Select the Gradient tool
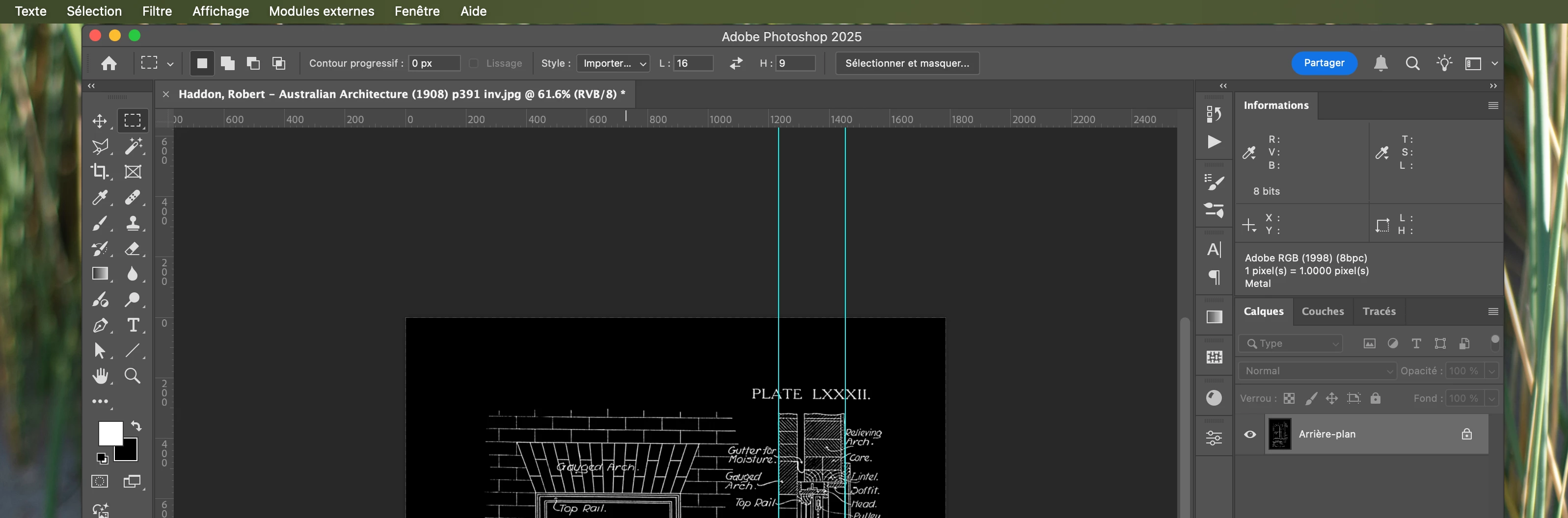The image size is (1568, 518). (x=100, y=274)
